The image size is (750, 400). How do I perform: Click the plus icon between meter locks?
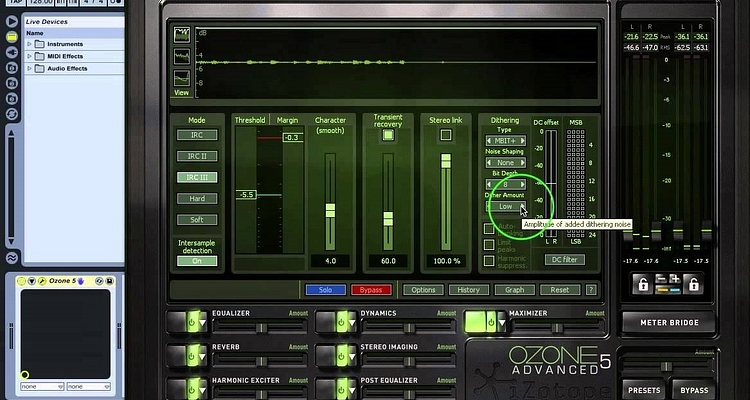[674, 279]
